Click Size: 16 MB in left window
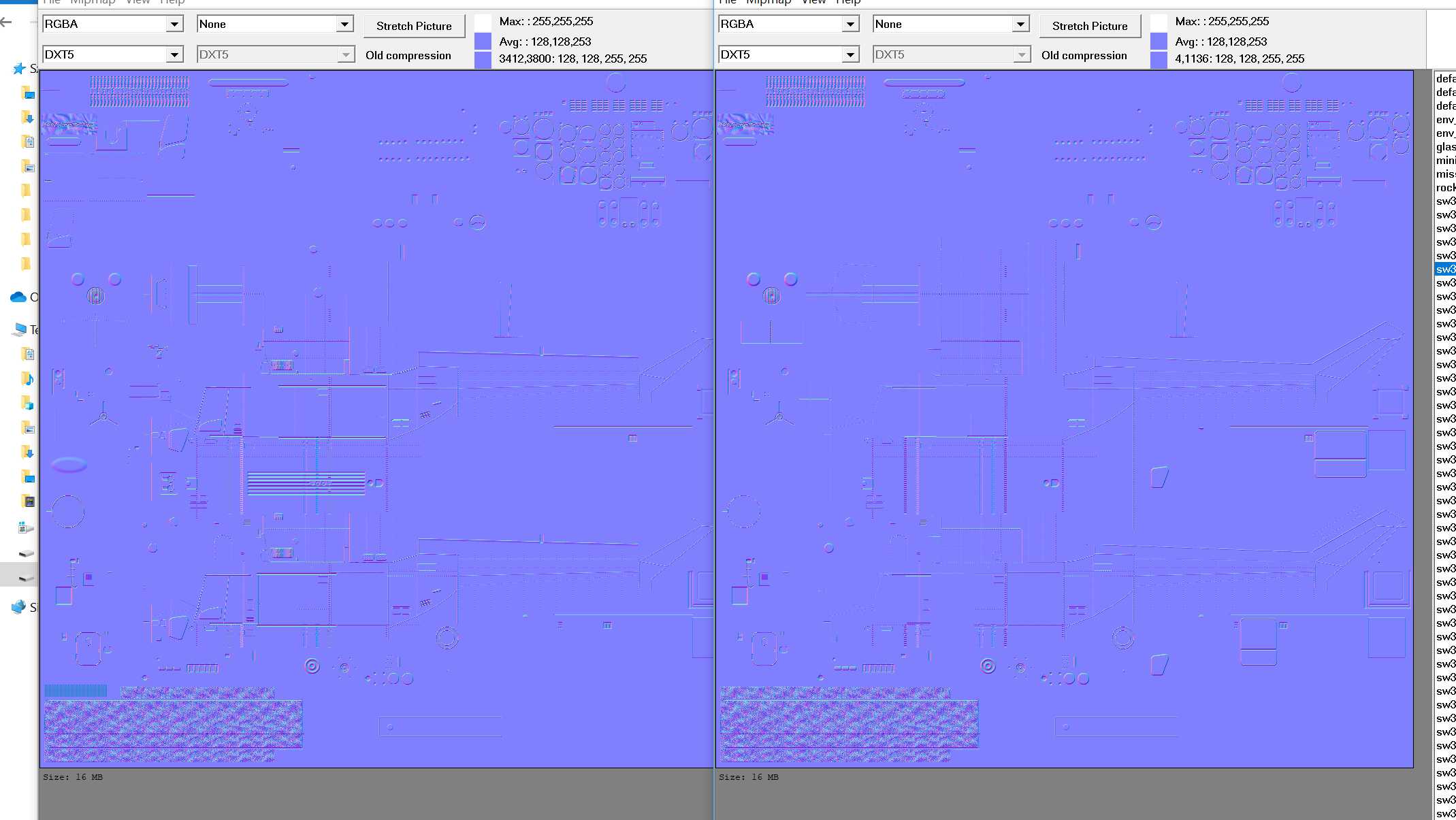The width and height of the screenshot is (1456, 820). (73, 777)
